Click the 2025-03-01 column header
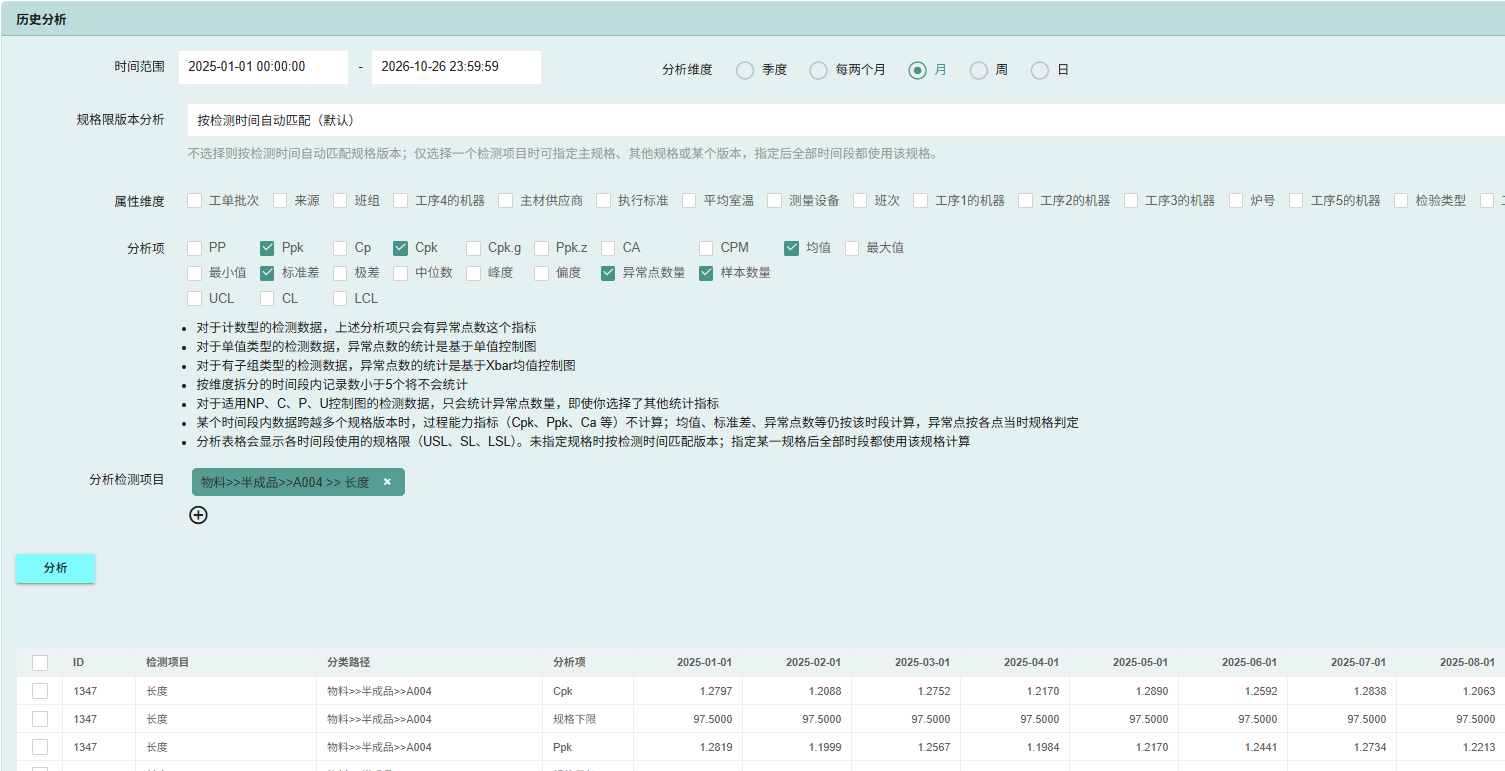The image size is (1505, 771). [x=922, y=663]
